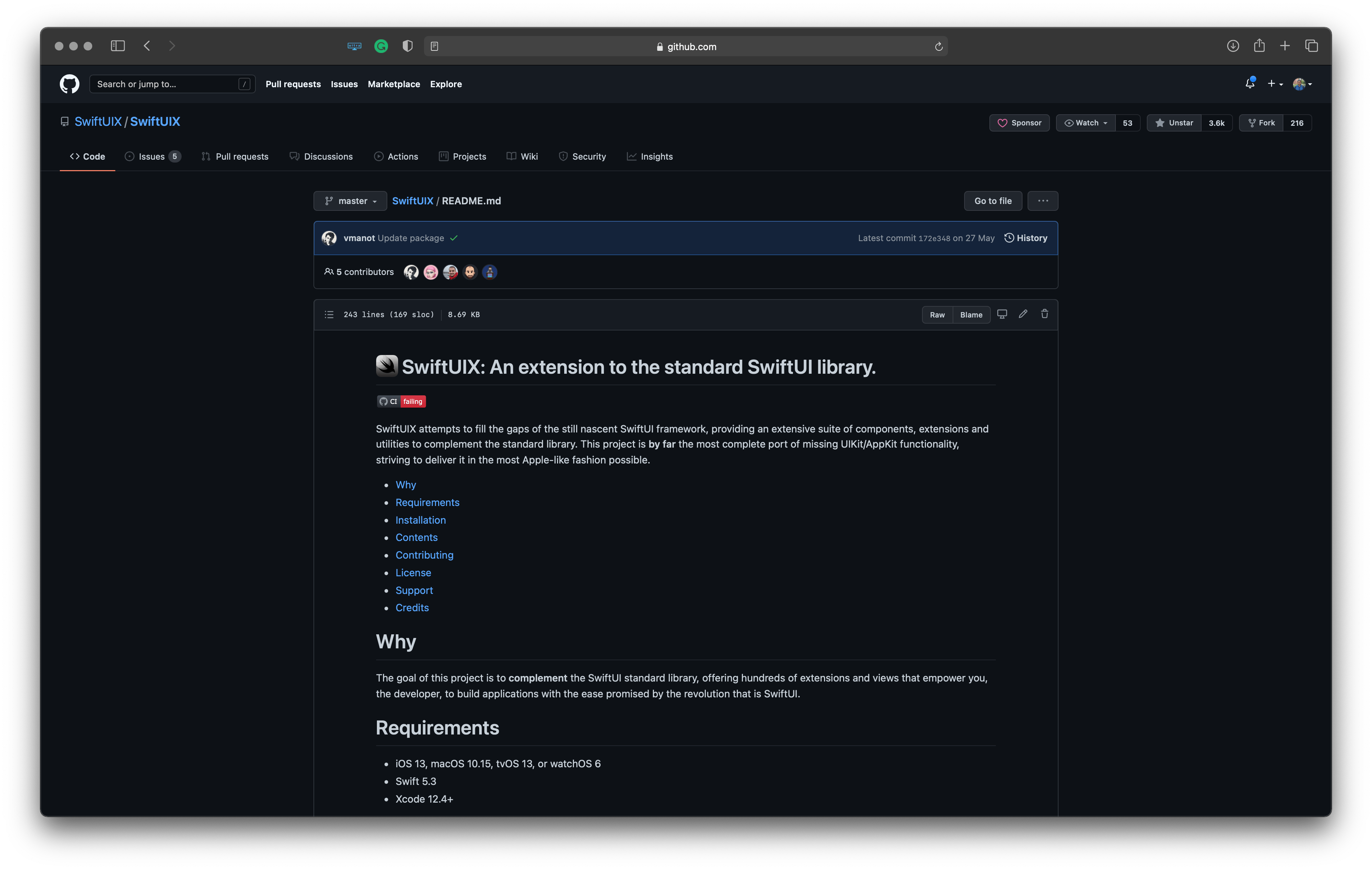This screenshot has height=870, width=1372.
Task: Jump to the Requirements section link
Action: coord(427,502)
